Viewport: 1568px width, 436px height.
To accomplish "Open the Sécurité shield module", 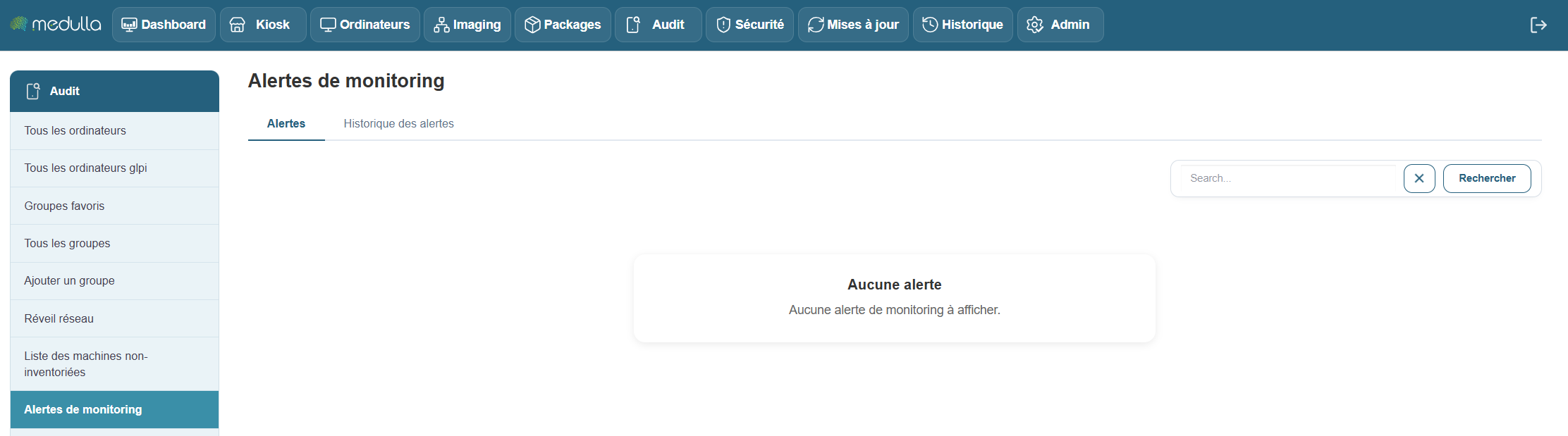I will tap(749, 25).
